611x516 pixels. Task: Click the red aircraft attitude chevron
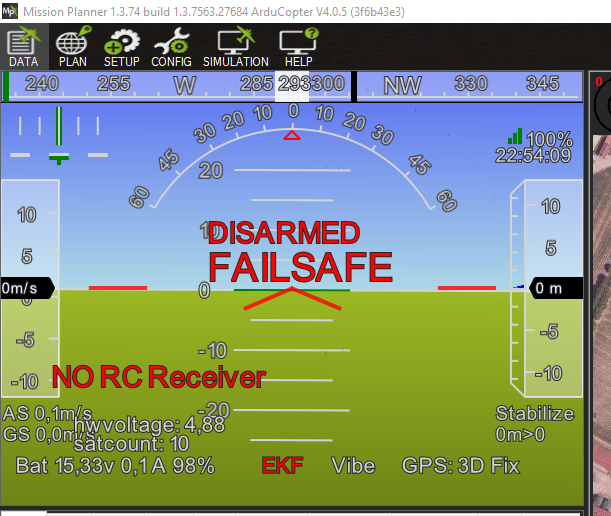[292, 299]
